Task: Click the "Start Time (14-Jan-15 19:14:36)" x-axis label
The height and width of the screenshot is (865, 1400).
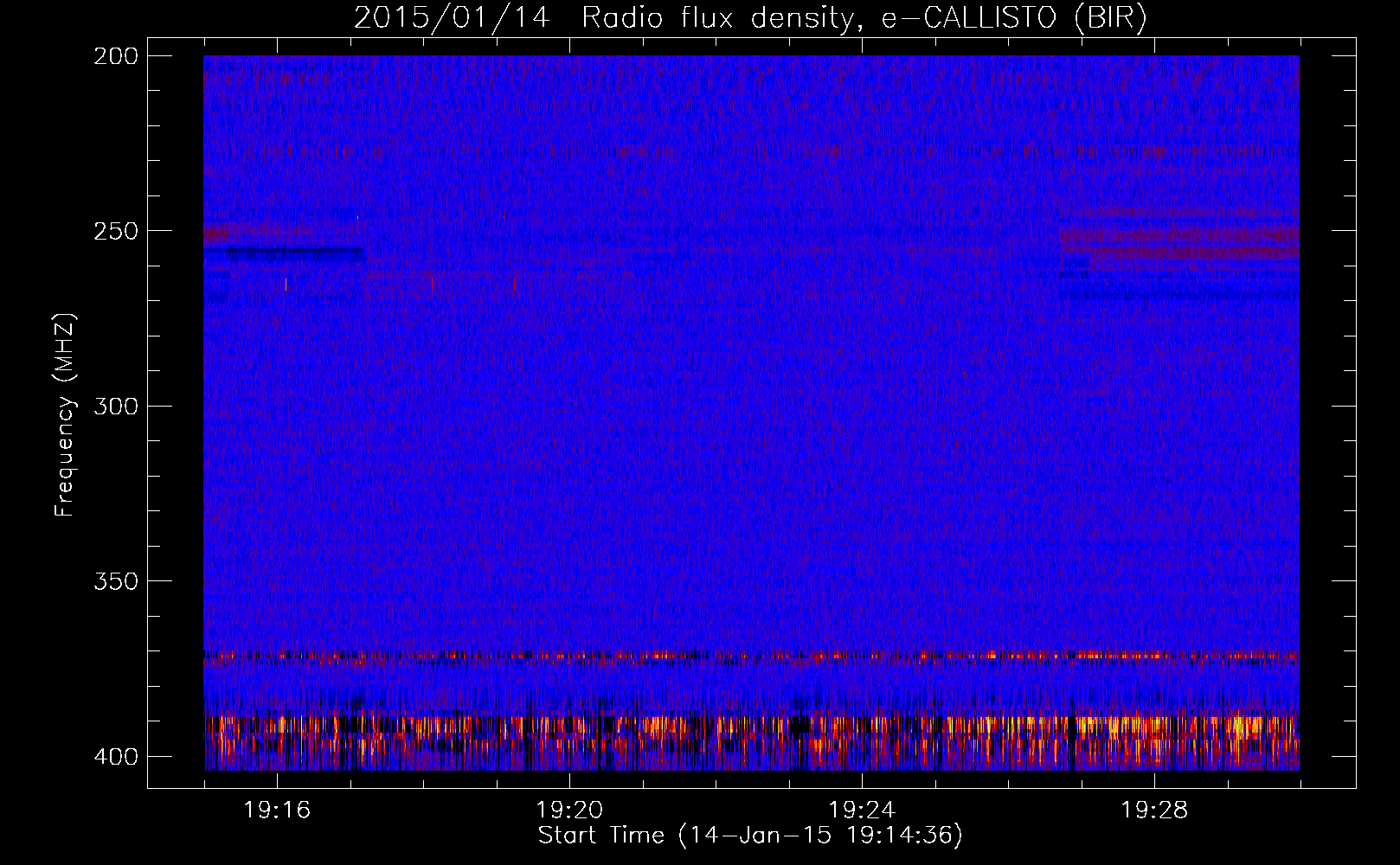Action: 750,836
